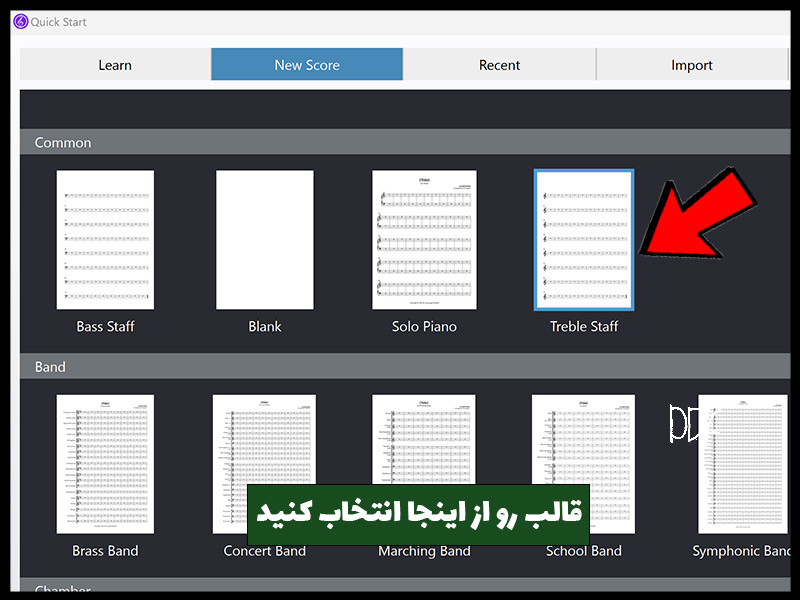
Task: Collapse the Common category header
Action: click(x=63, y=142)
